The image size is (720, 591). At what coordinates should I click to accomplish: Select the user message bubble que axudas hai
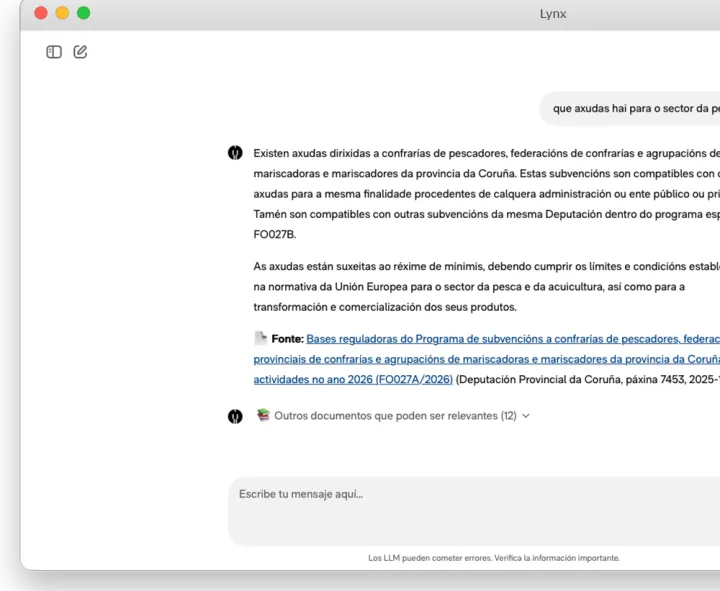[630, 109]
